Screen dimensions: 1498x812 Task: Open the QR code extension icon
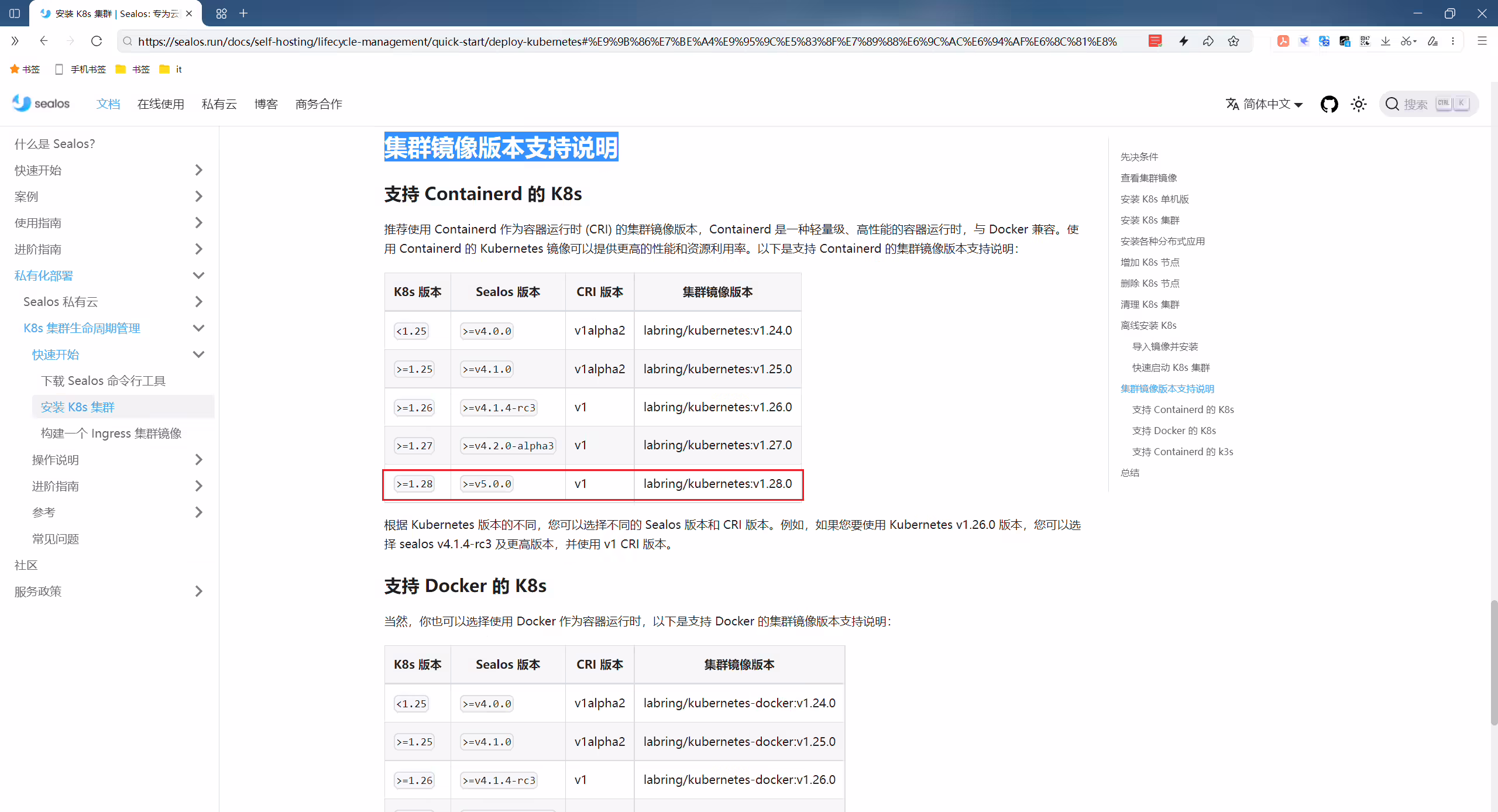1365,41
